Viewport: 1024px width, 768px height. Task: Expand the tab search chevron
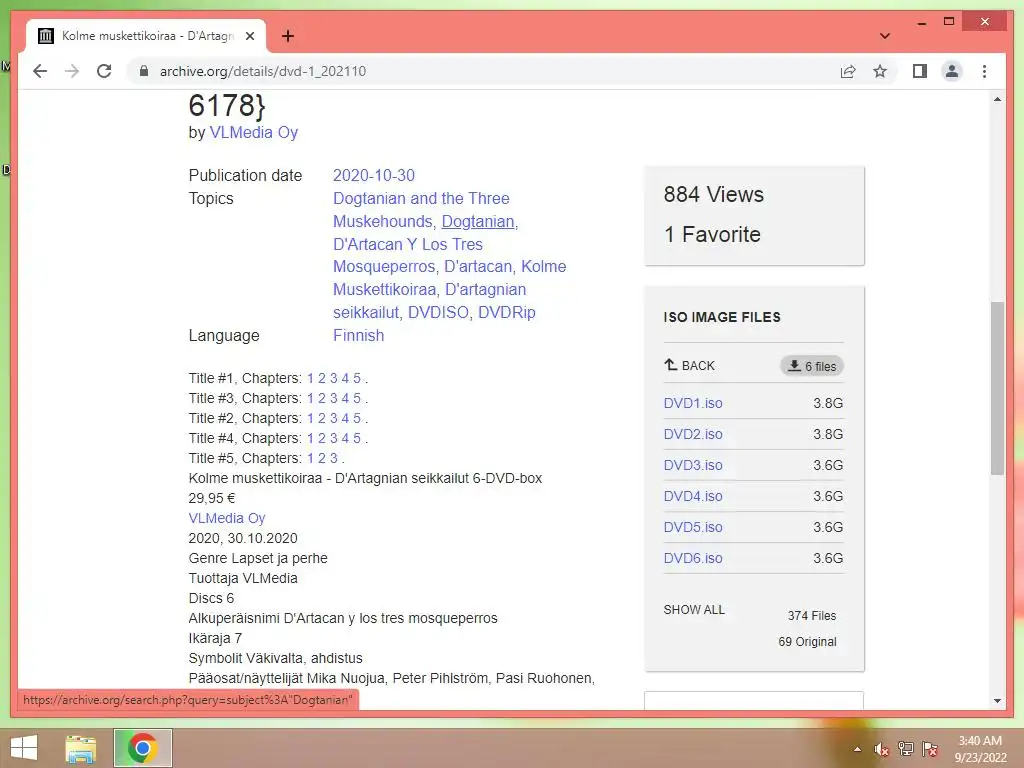(x=885, y=36)
